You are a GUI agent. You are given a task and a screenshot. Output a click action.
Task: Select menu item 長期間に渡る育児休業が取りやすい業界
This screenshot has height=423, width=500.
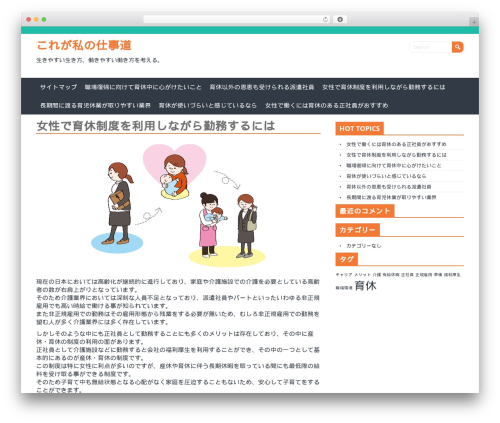pyautogui.click(x=95, y=105)
